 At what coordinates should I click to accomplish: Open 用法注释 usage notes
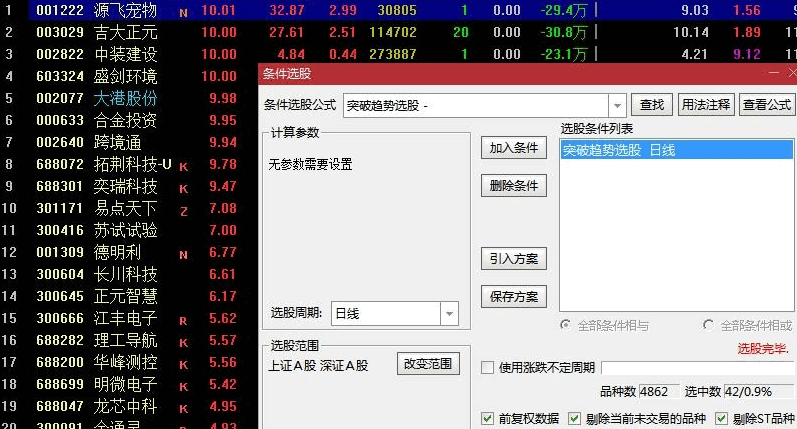706,105
